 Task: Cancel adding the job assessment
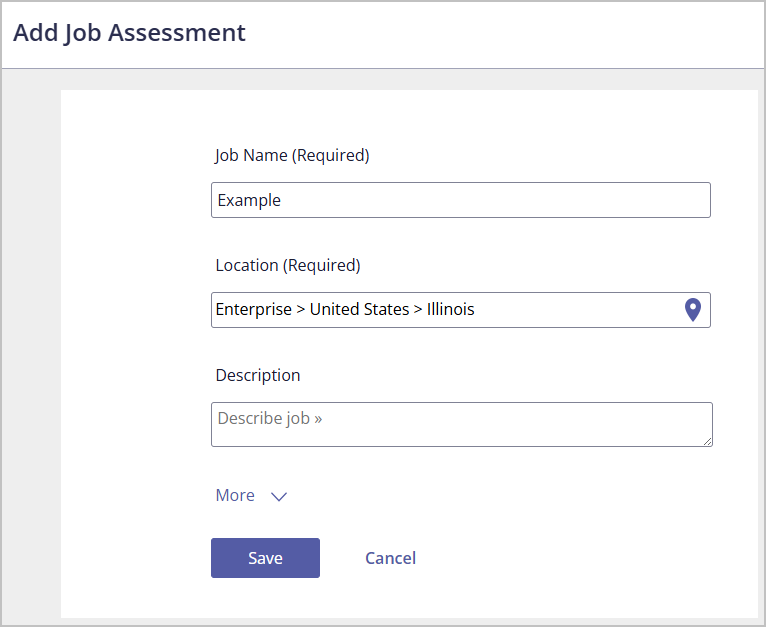coord(390,558)
